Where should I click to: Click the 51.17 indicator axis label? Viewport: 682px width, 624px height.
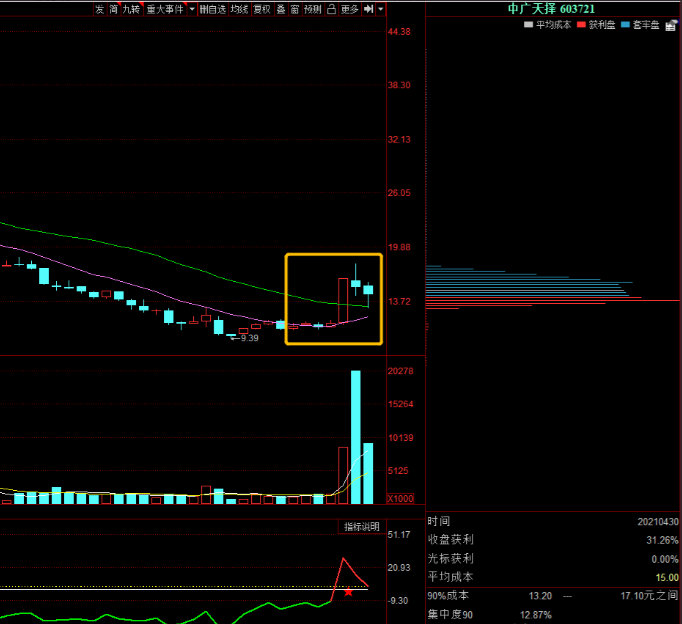coord(399,534)
